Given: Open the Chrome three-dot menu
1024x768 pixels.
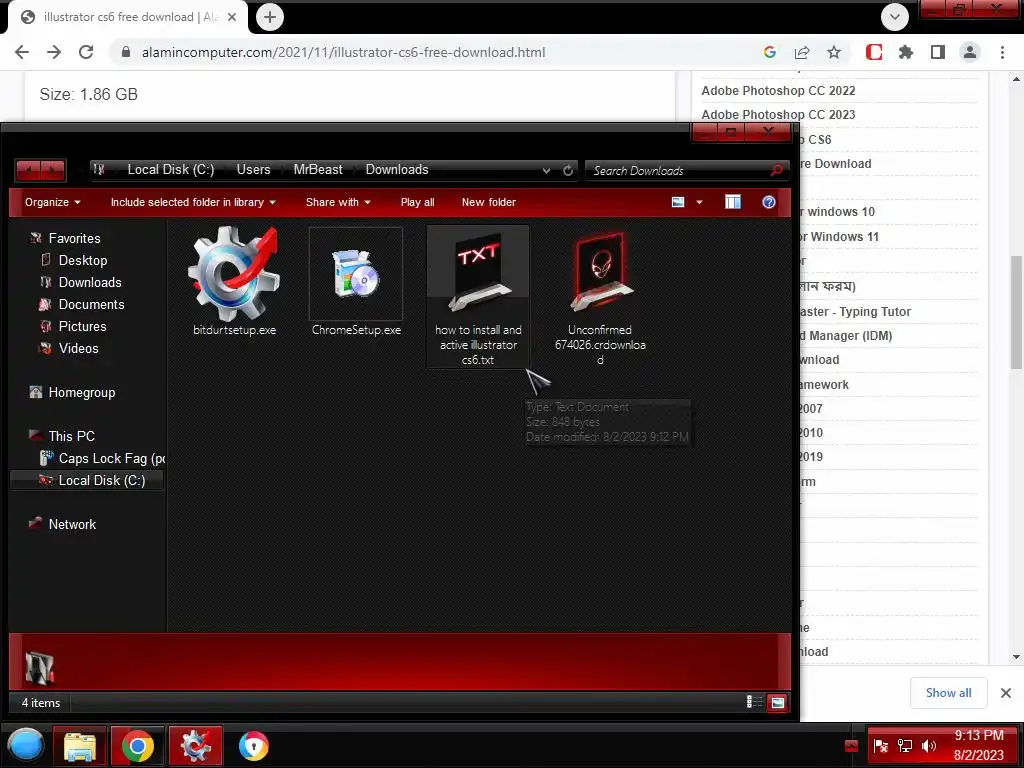Looking at the screenshot, I should [1002, 52].
